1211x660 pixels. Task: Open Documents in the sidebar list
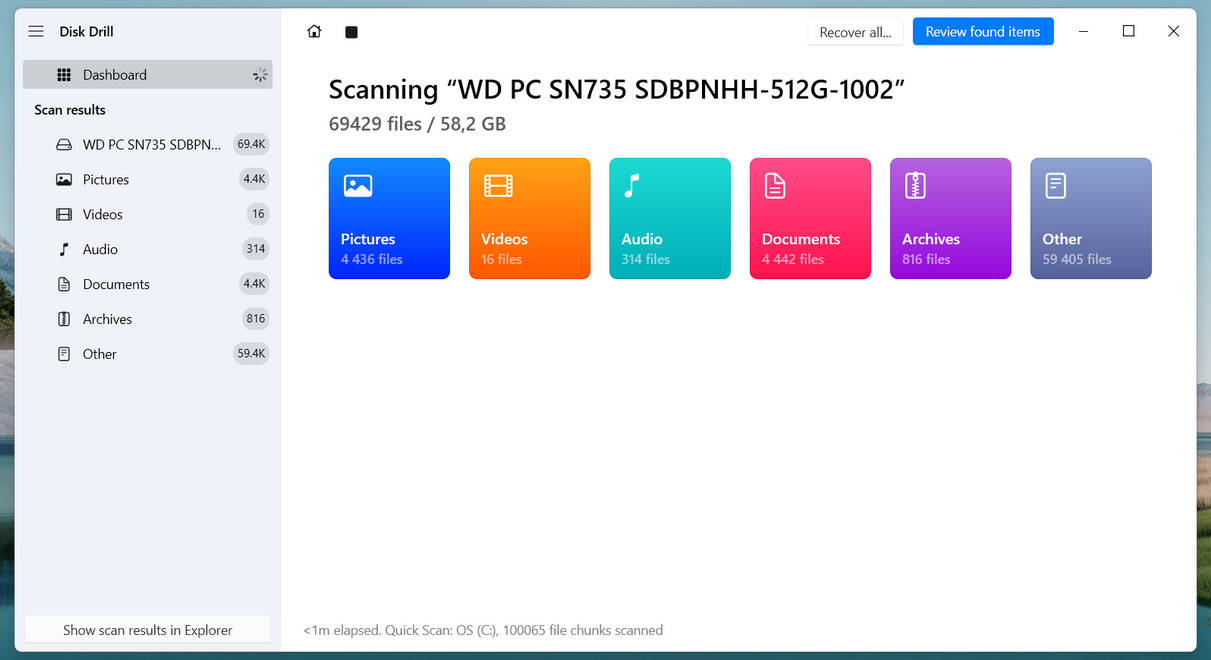pyautogui.click(x=148, y=285)
